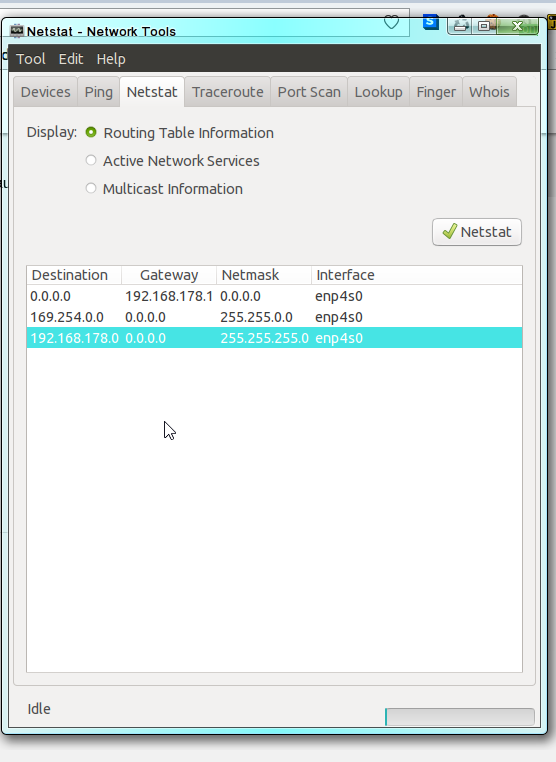Switch to the Ping tab
This screenshot has width=556, height=762.
[99, 92]
